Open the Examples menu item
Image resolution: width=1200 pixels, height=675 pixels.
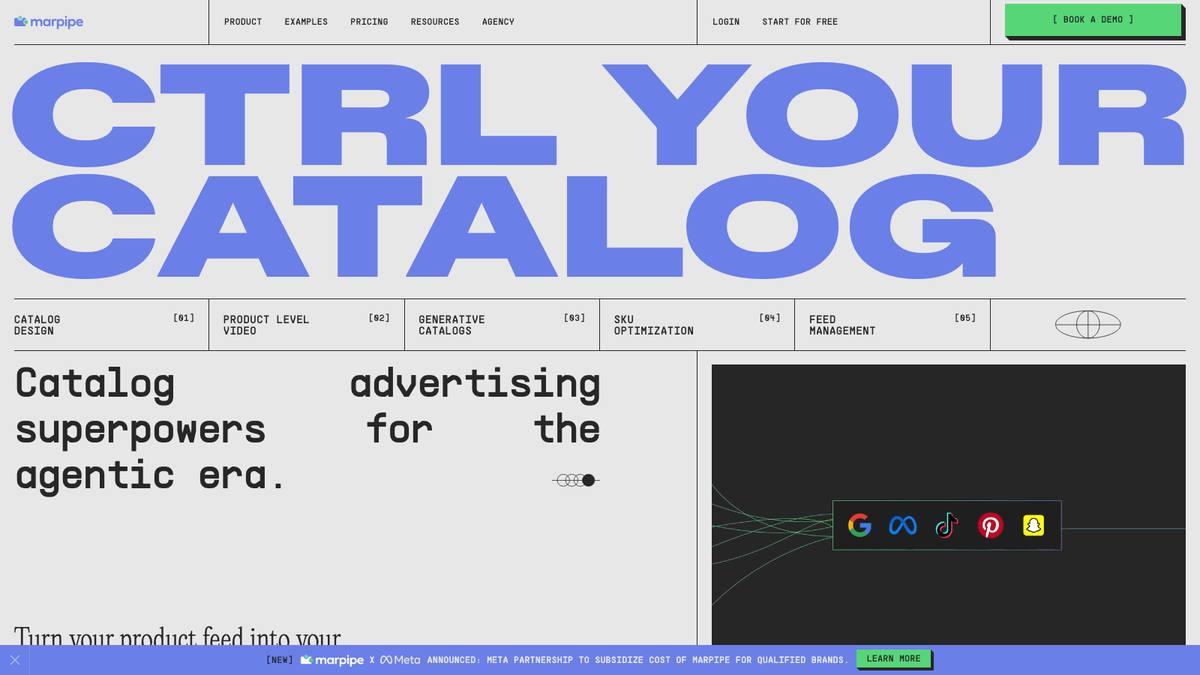click(306, 21)
